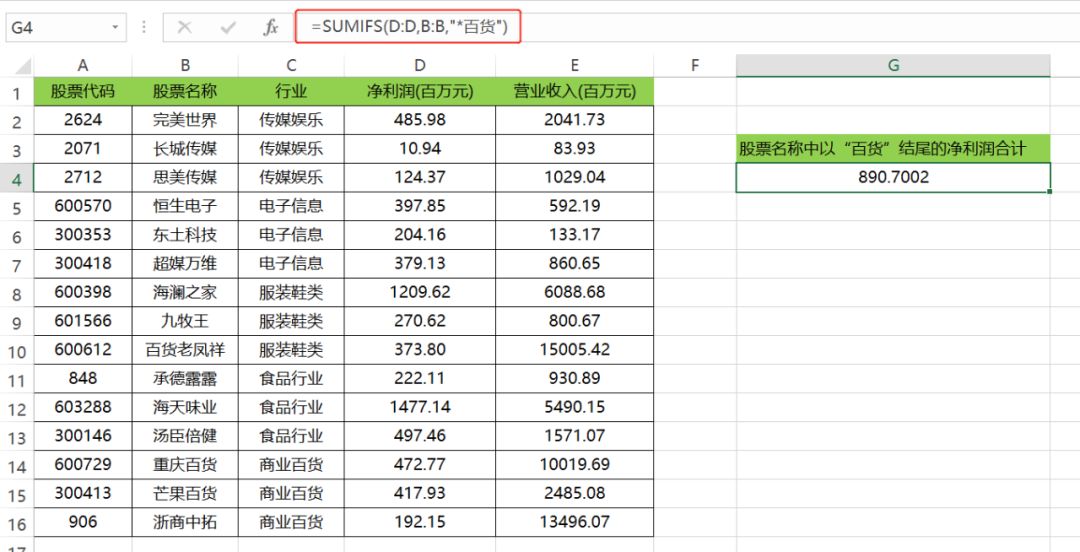Select revenue cell 15005.42
This screenshot has height=552, width=1080.
(574, 349)
